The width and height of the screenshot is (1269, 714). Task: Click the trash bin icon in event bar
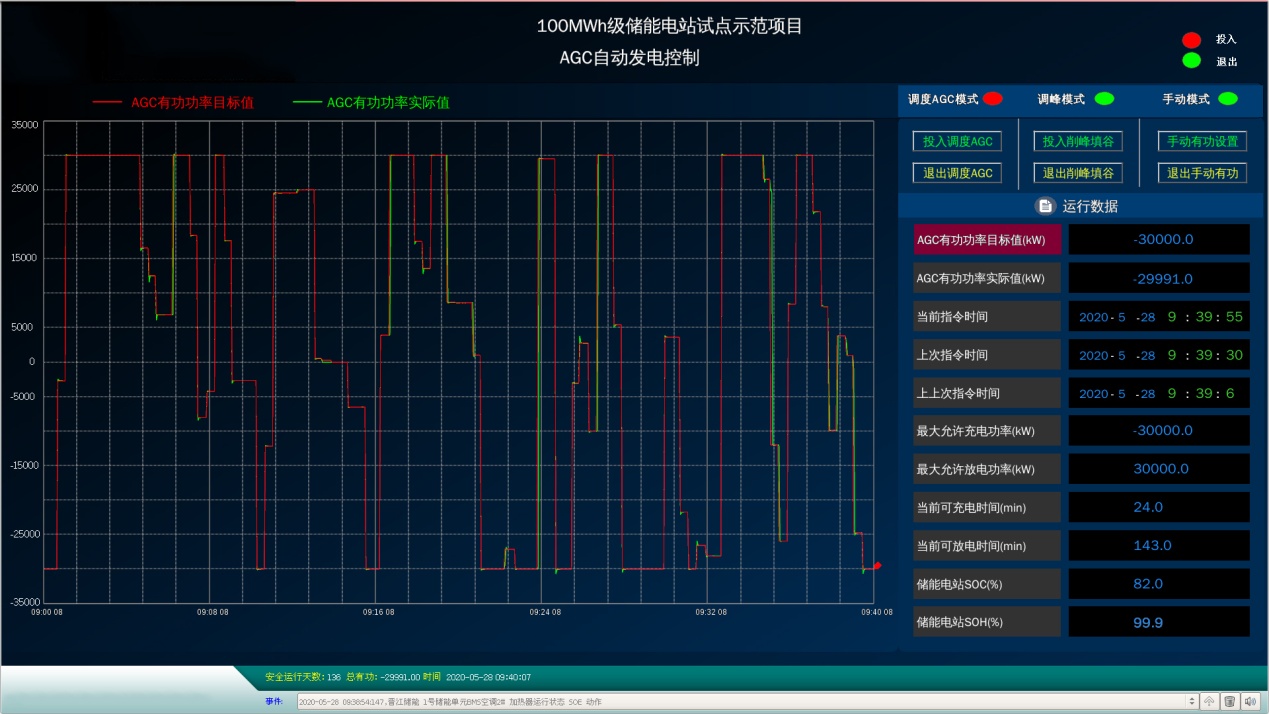[x=1230, y=702]
